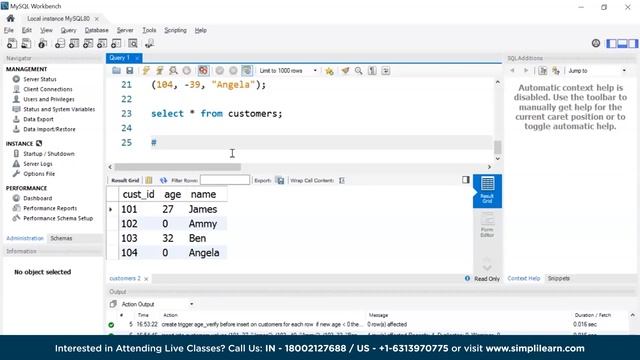The height and width of the screenshot is (360, 640).
Task: Create a new table toolbar icon
Action: click(74, 43)
